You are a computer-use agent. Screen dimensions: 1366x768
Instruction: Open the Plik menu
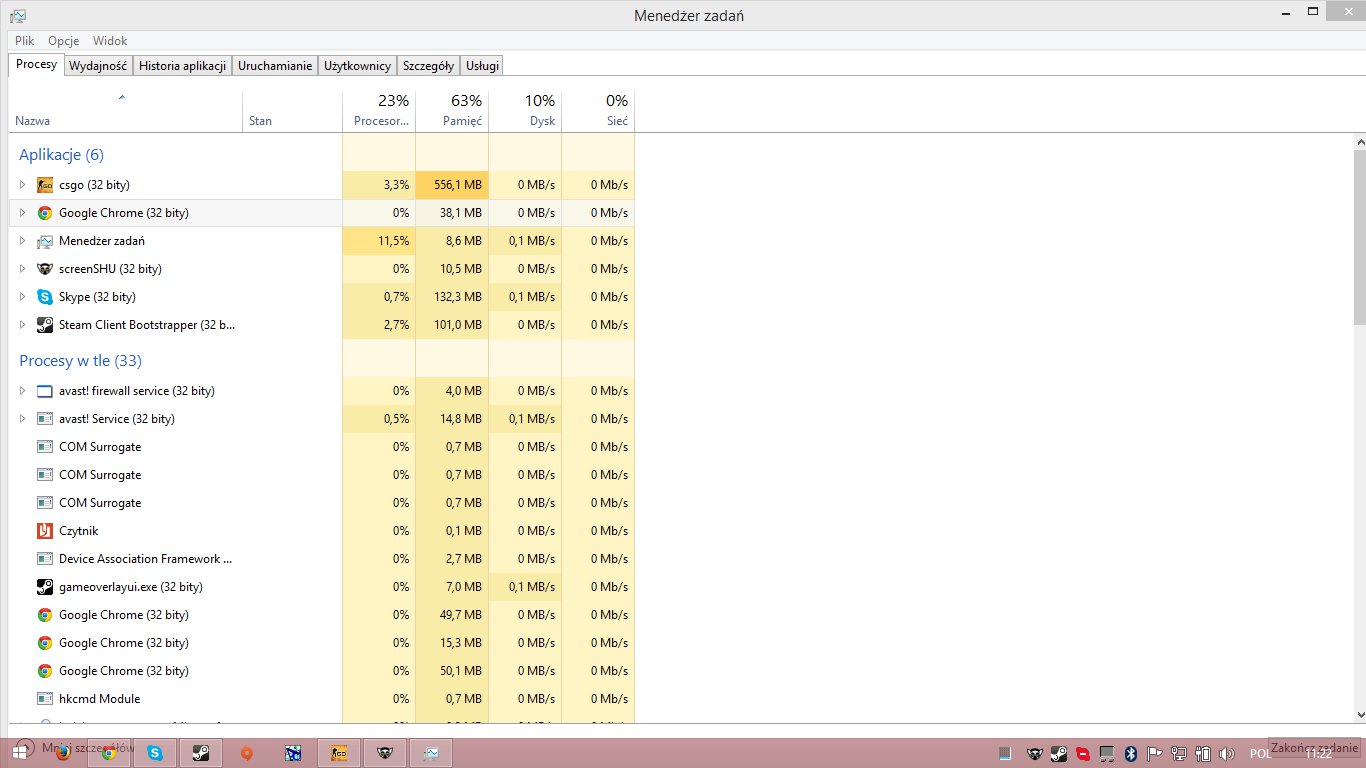25,41
